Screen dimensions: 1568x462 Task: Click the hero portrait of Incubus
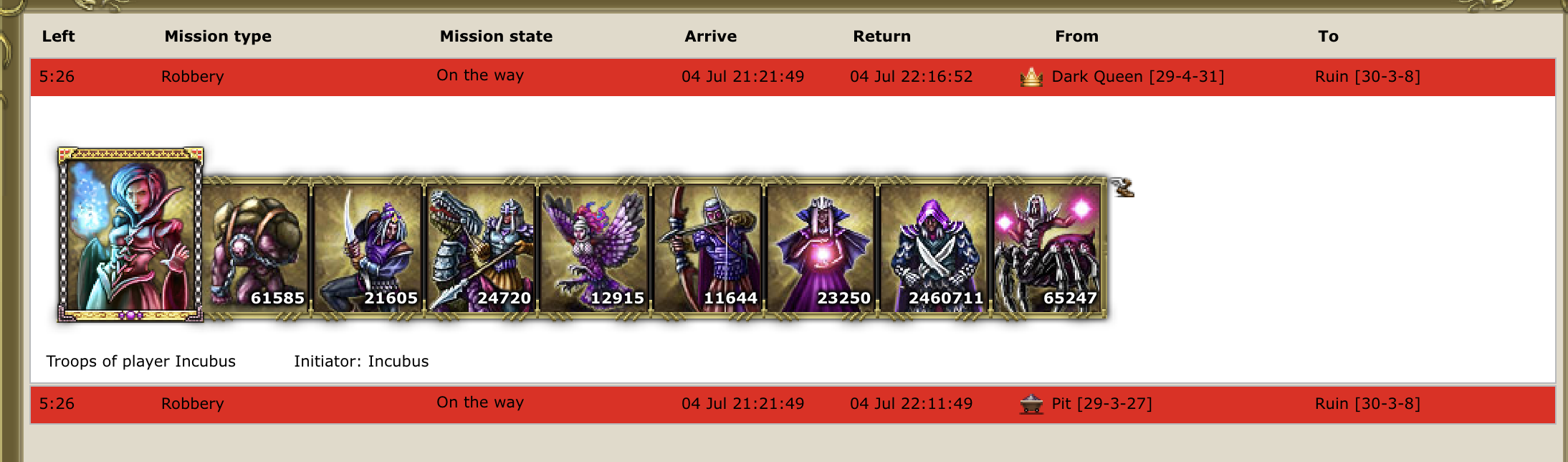pos(130,235)
